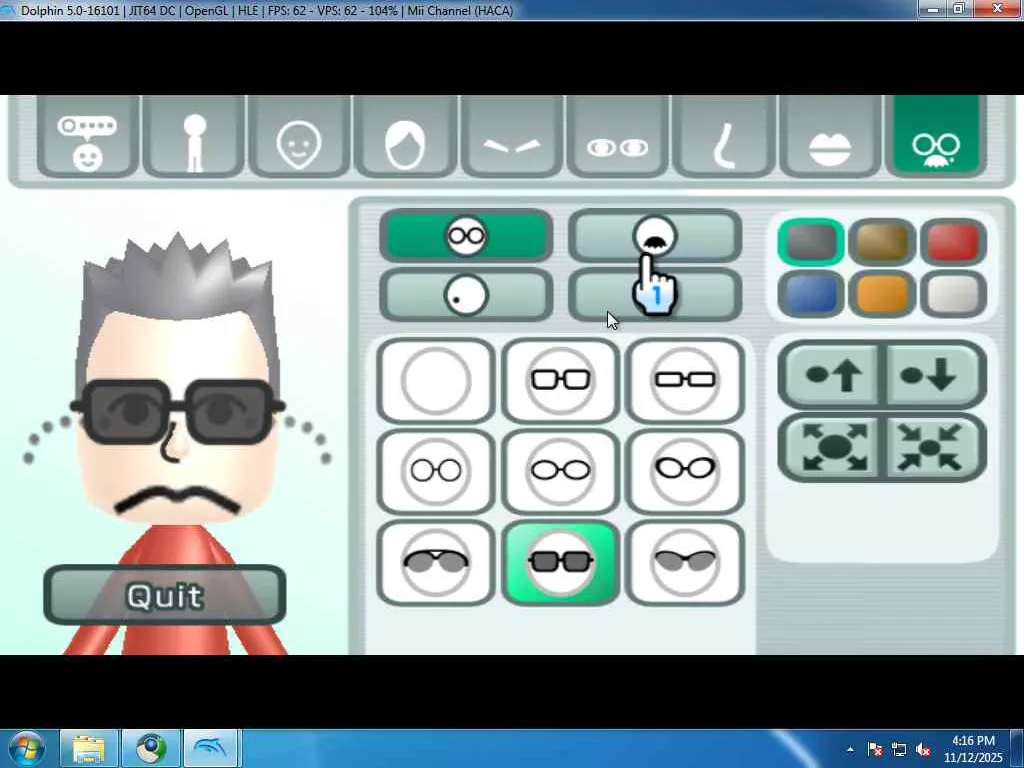Viewport: 1024px width, 768px height.
Task: Pick the red glasses color
Action: pos(953,242)
